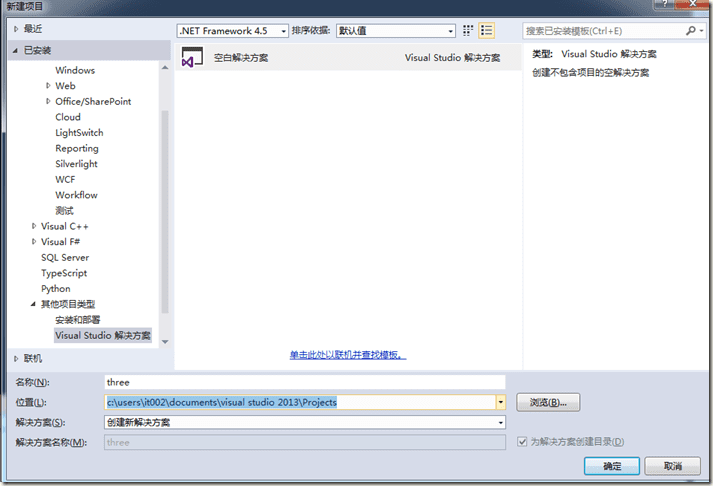Collapse the 其他项目类型 node
The height and width of the screenshot is (486, 713).
(x=33, y=304)
